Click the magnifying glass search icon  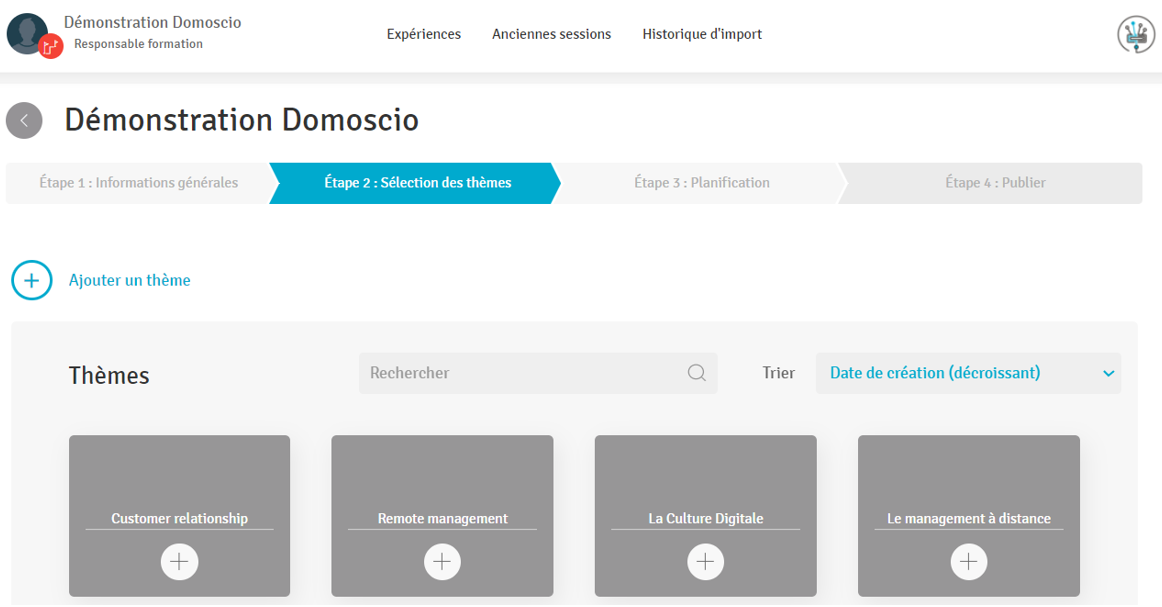click(697, 373)
